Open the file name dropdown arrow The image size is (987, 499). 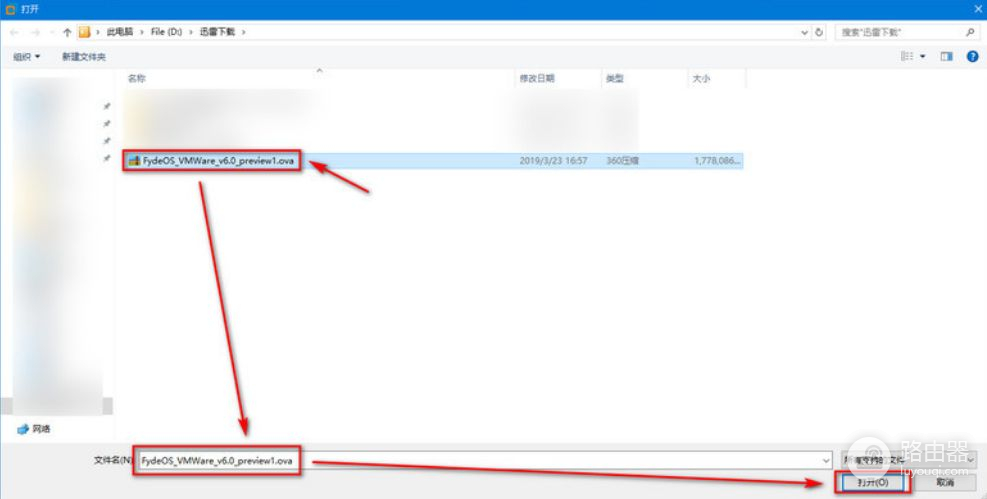[826, 461]
